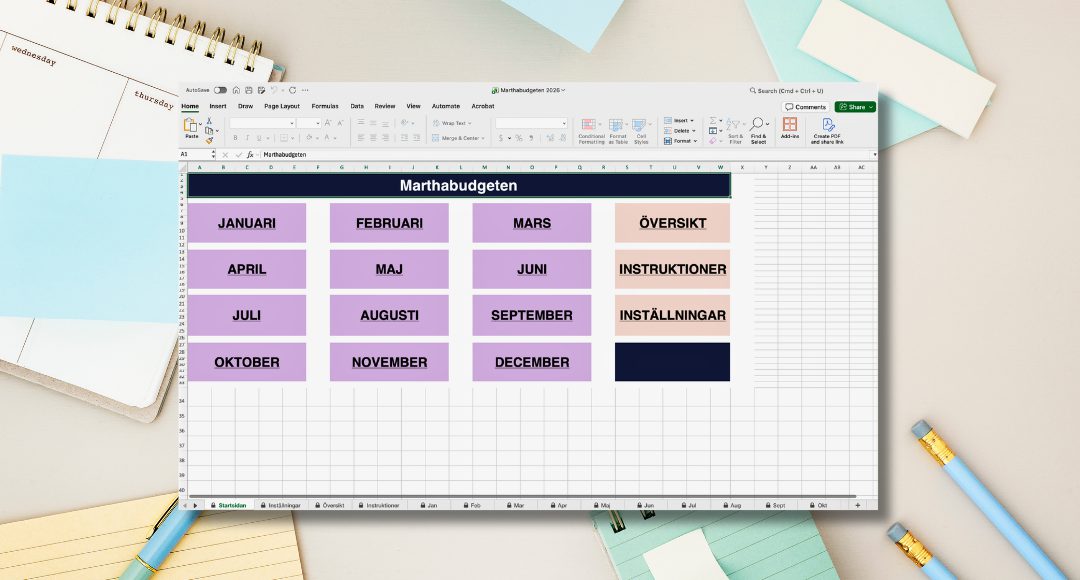Open the INSTRUKTIONER link button
This screenshot has width=1080, height=580.
[672, 270]
